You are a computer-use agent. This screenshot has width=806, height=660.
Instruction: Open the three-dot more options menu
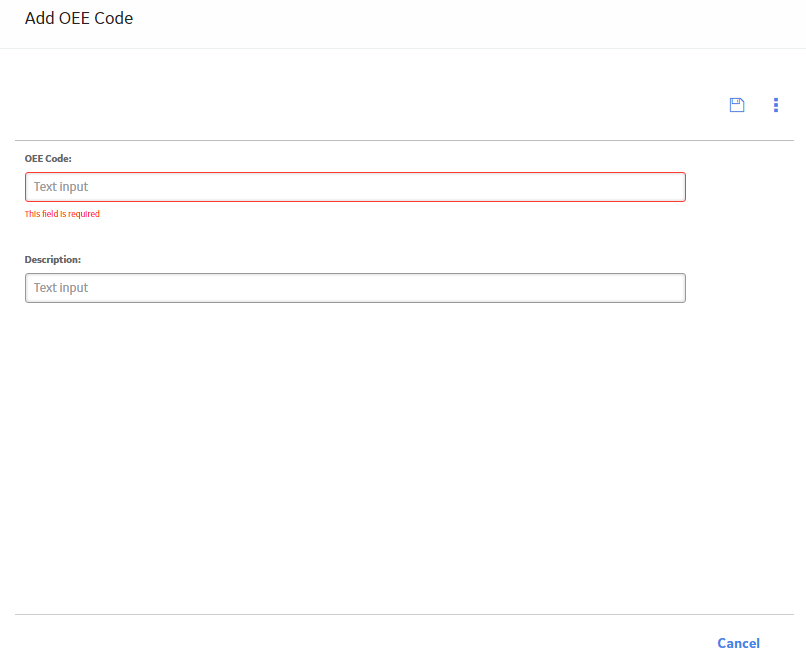(x=776, y=105)
